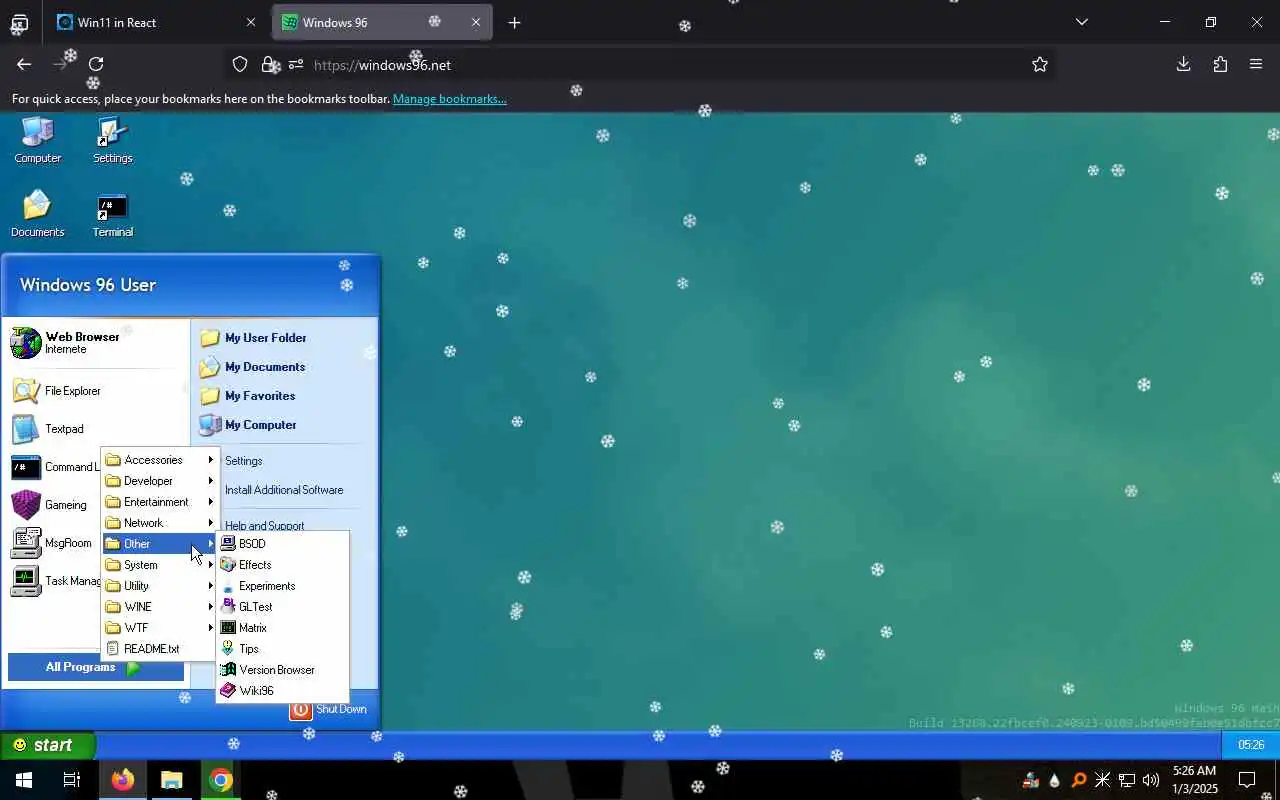Viewport: 1280px width, 800px height.
Task: Open the Computer desktop icon
Action: coord(38,140)
